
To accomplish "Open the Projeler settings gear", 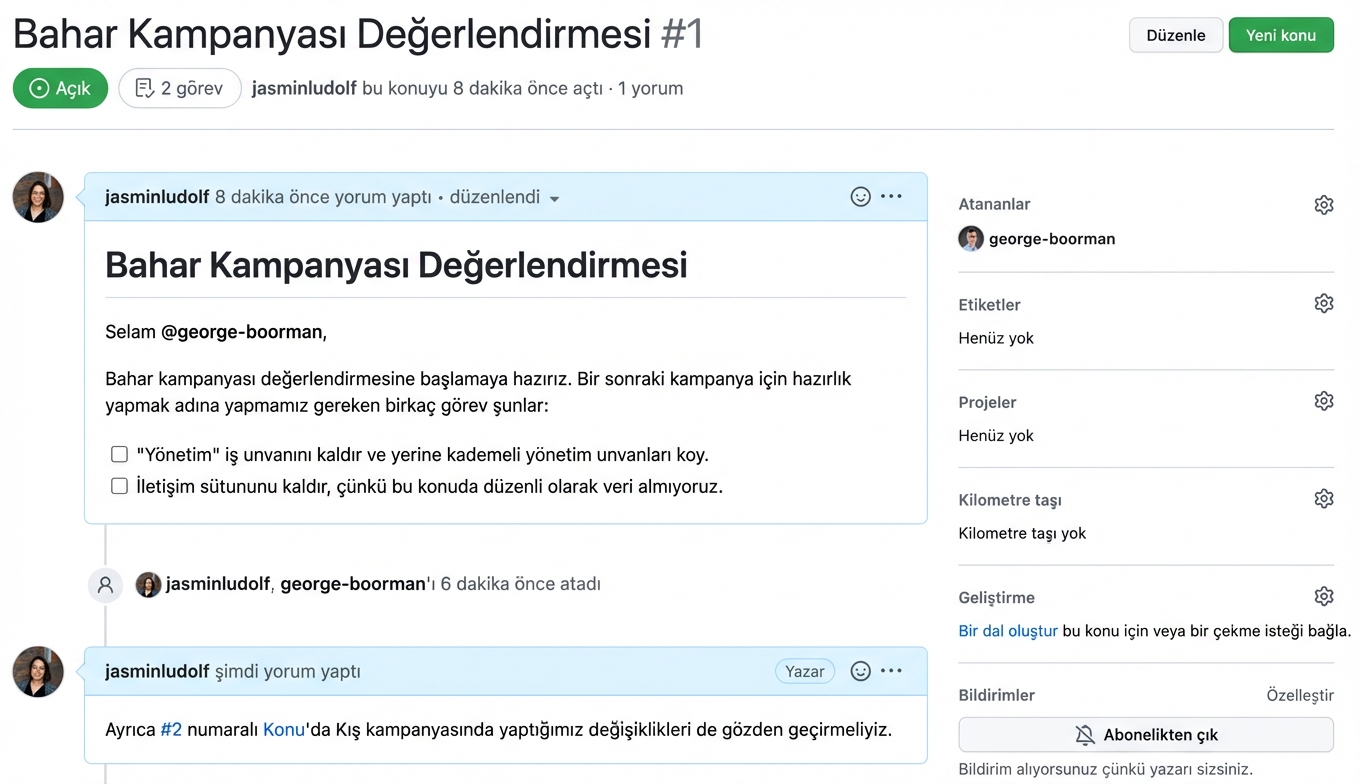I will click(1324, 400).
